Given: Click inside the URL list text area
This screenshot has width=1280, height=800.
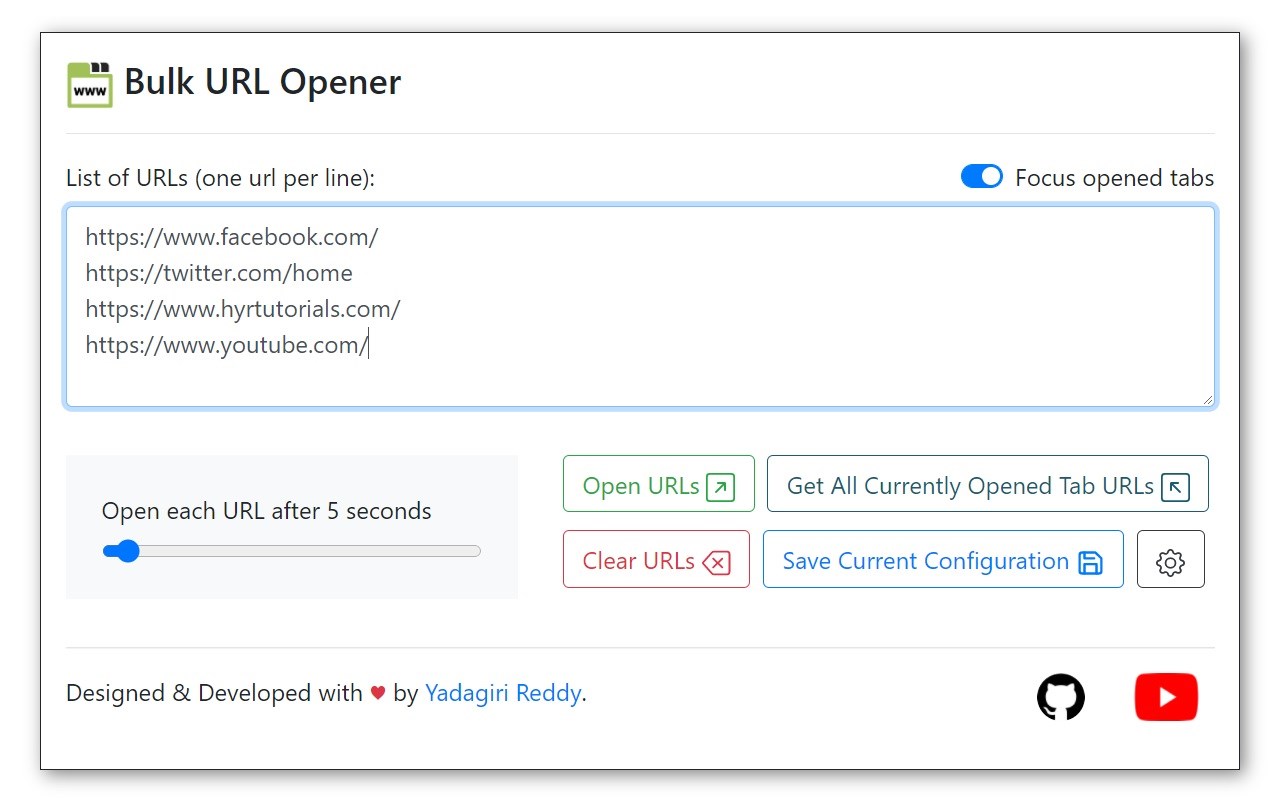Looking at the screenshot, I should (640, 307).
